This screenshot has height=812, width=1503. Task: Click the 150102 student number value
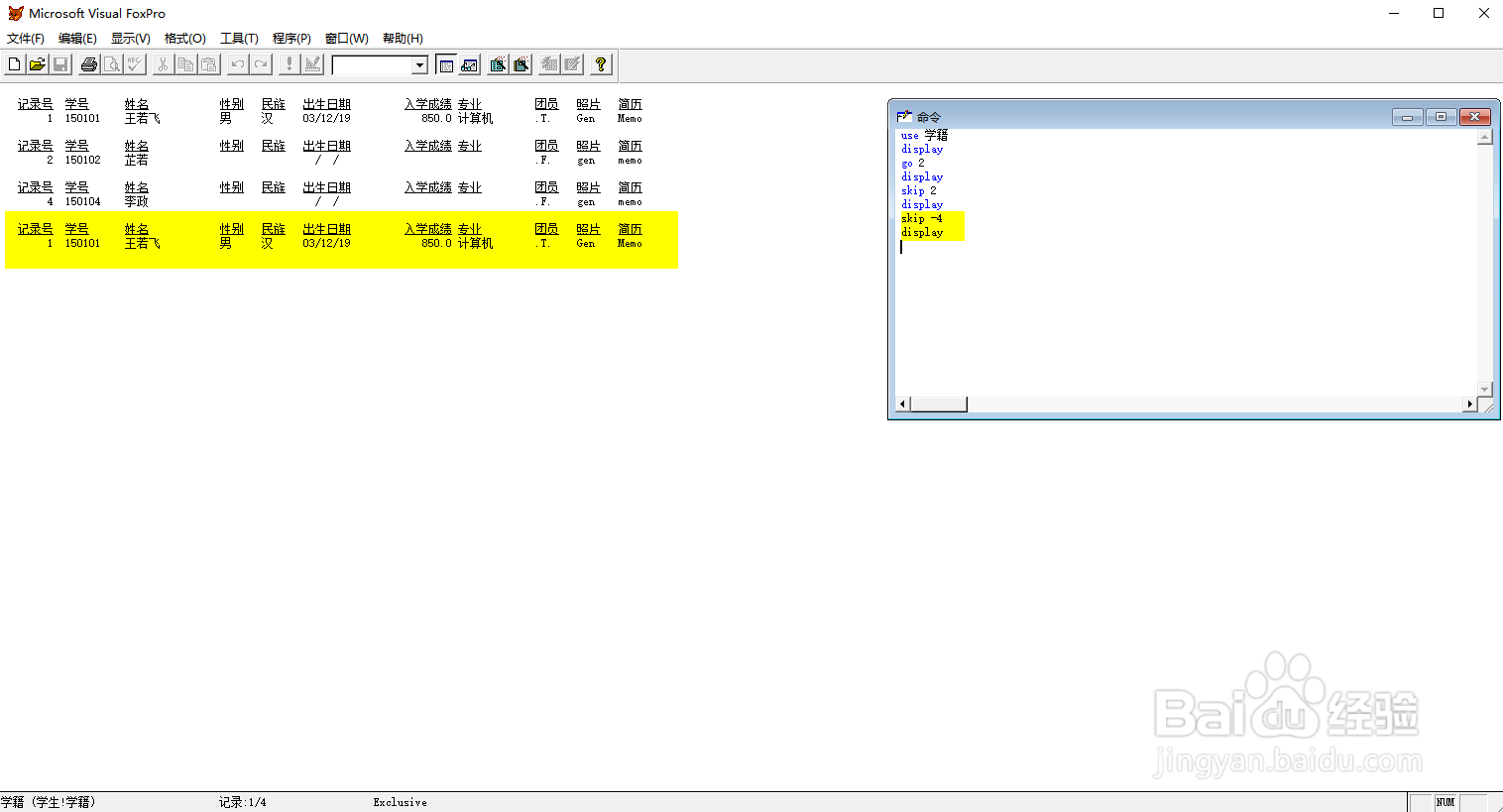click(83, 160)
